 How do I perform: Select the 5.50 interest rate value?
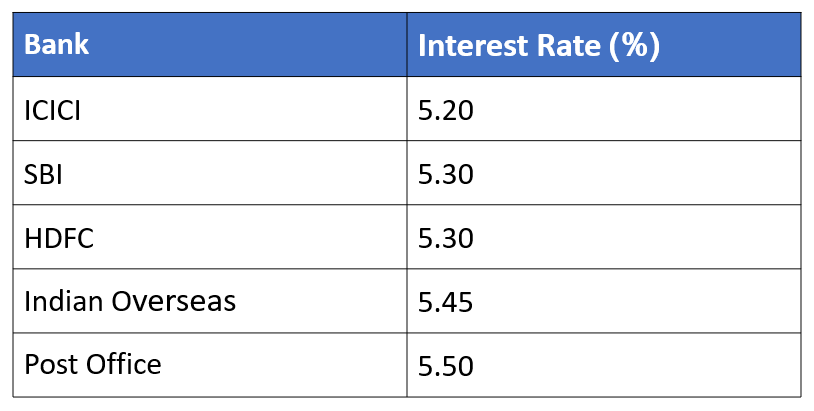coord(445,364)
